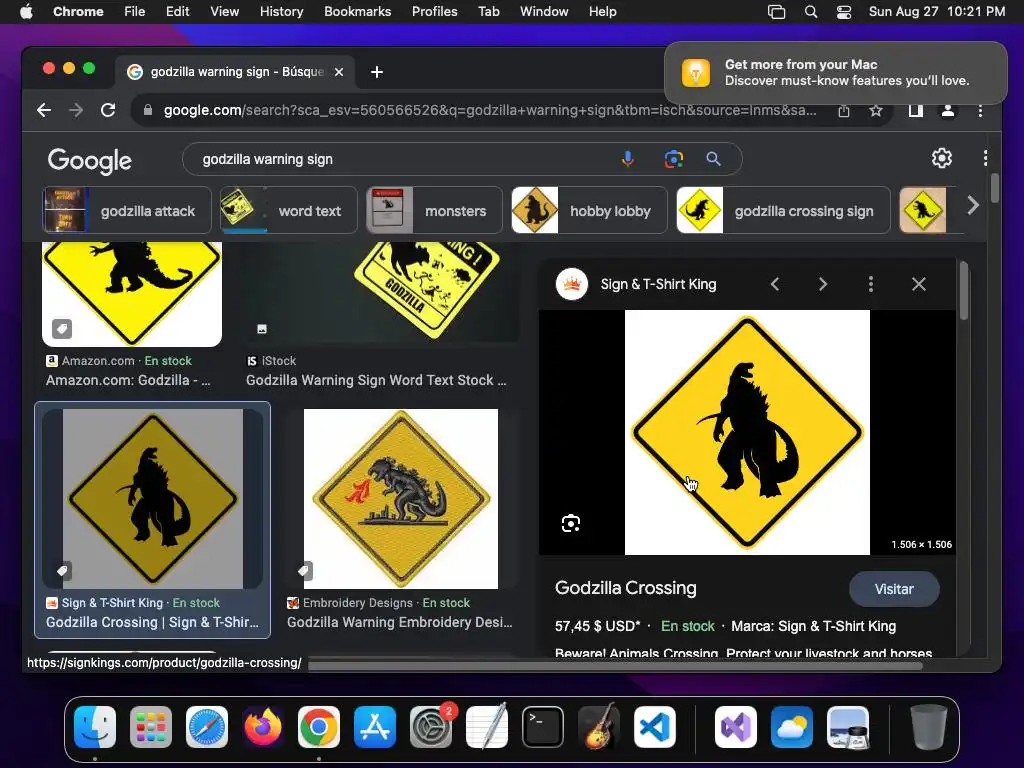Click the preview panel vertical scrollbar
The image size is (1024, 768).
click(963, 291)
